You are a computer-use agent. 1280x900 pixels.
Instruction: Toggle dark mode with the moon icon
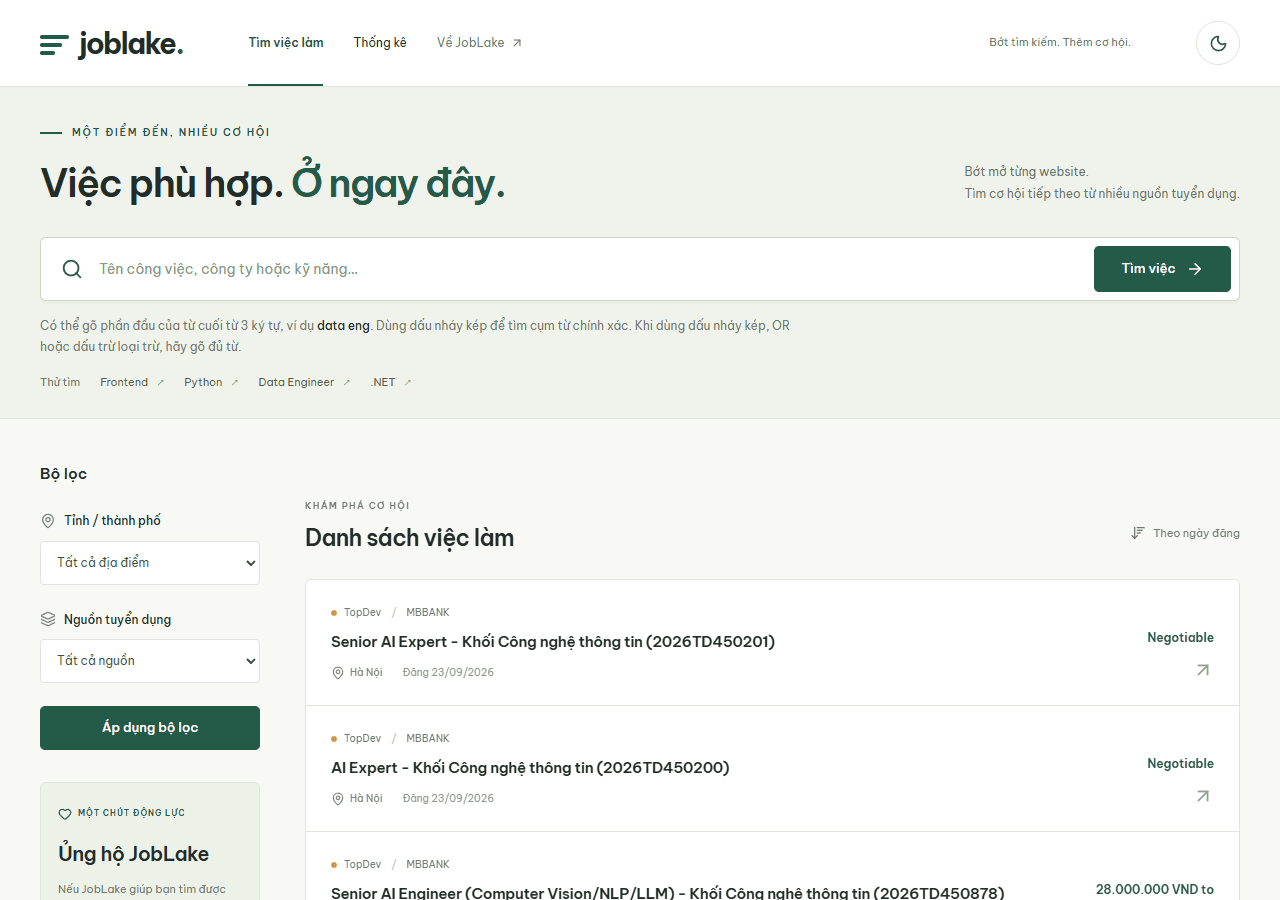click(1218, 43)
